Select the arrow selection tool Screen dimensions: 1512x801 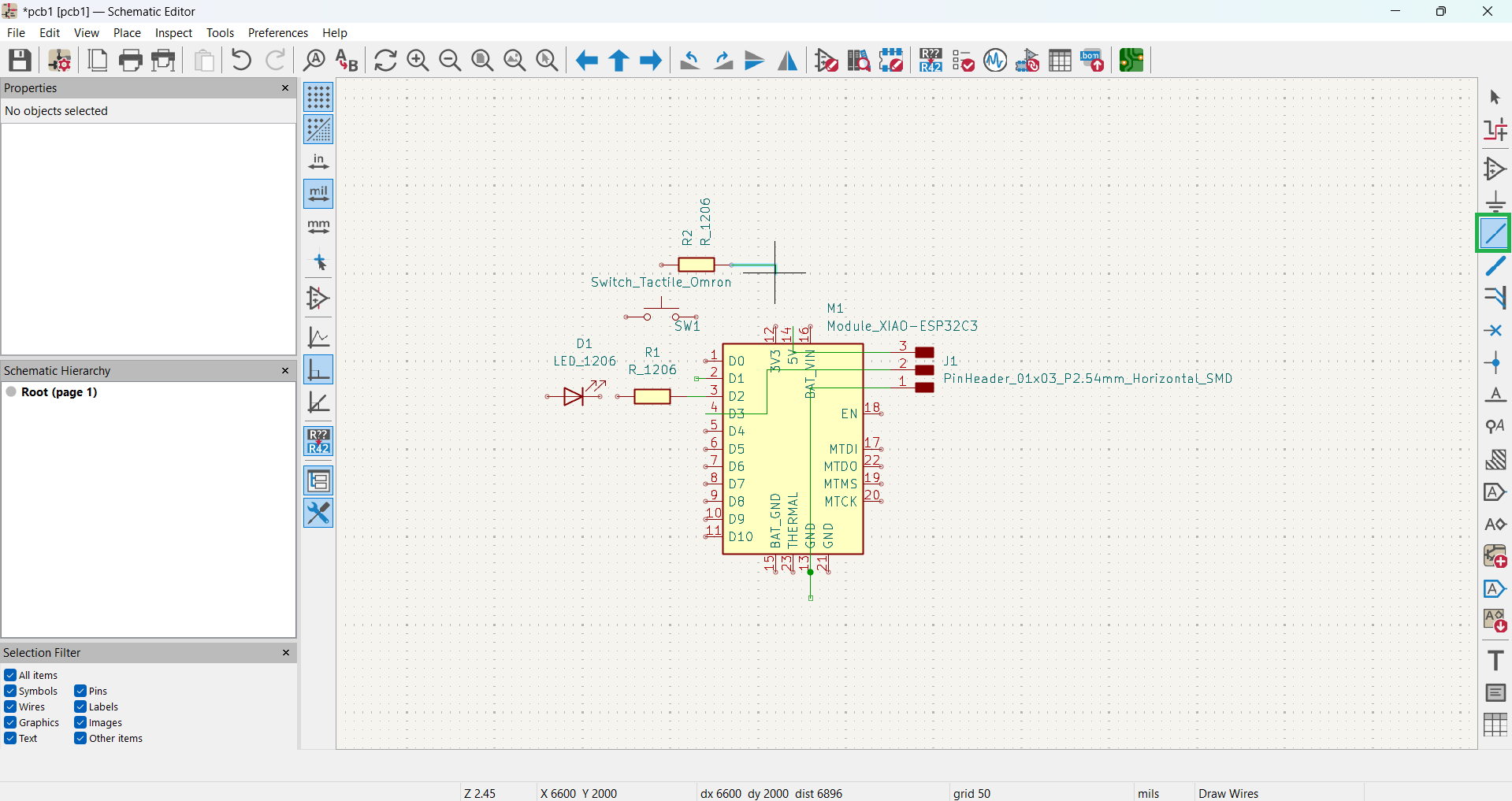(x=1495, y=97)
